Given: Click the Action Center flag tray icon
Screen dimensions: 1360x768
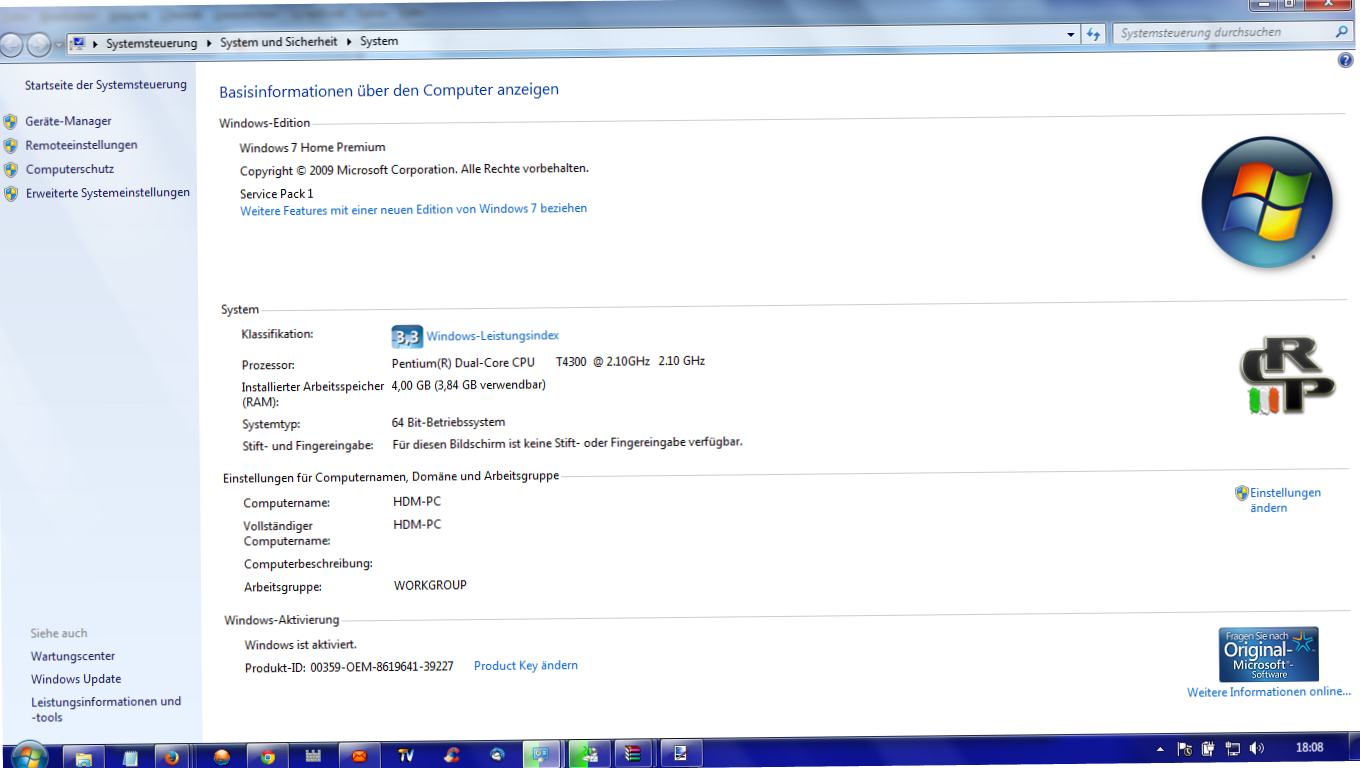Looking at the screenshot, I should tap(1185, 748).
